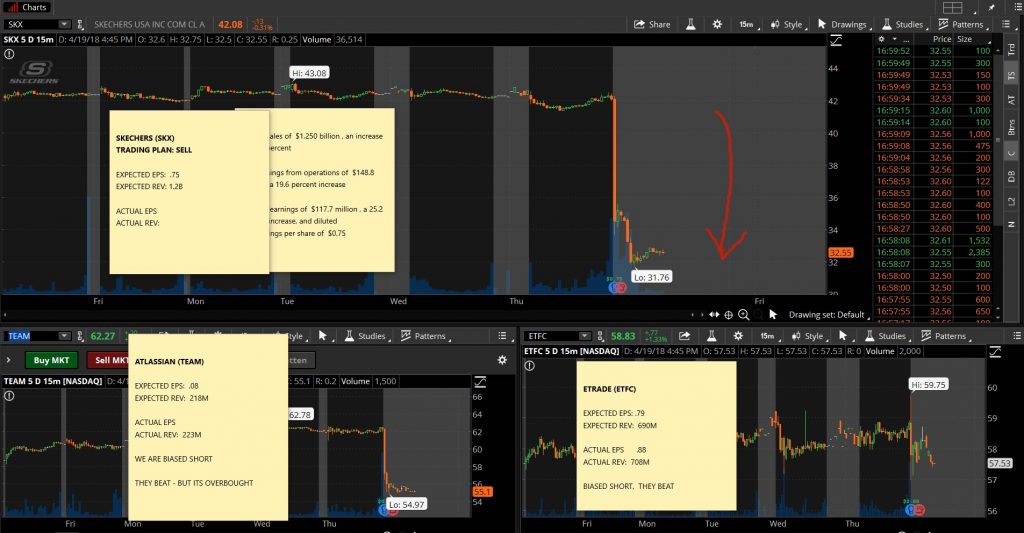The height and width of the screenshot is (533, 1024).
Task: Select pointer tool beside Drawing set
Action: [773, 315]
